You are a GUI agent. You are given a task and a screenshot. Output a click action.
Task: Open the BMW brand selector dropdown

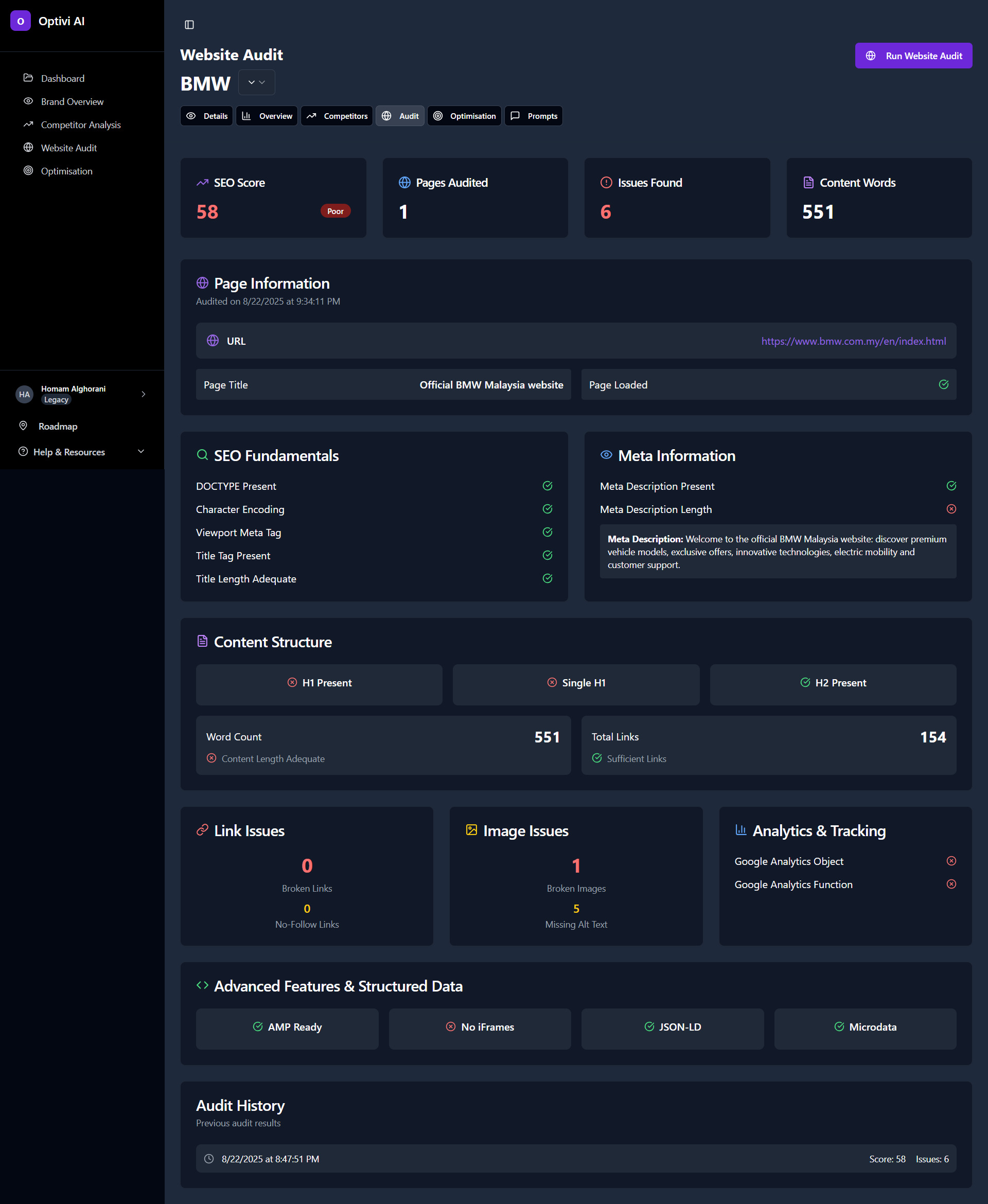pyautogui.click(x=257, y=82)
